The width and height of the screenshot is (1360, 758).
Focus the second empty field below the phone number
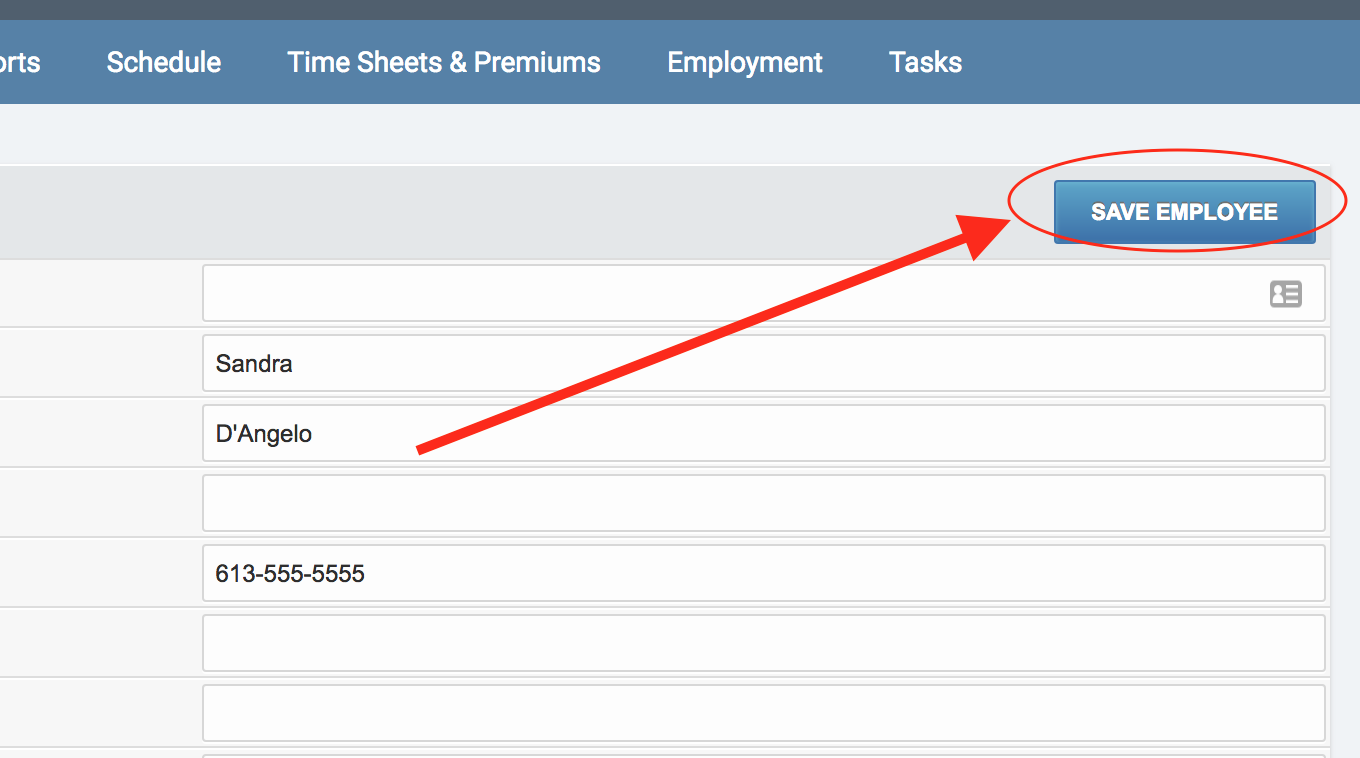pyautogui.click(x=763, y=713)
